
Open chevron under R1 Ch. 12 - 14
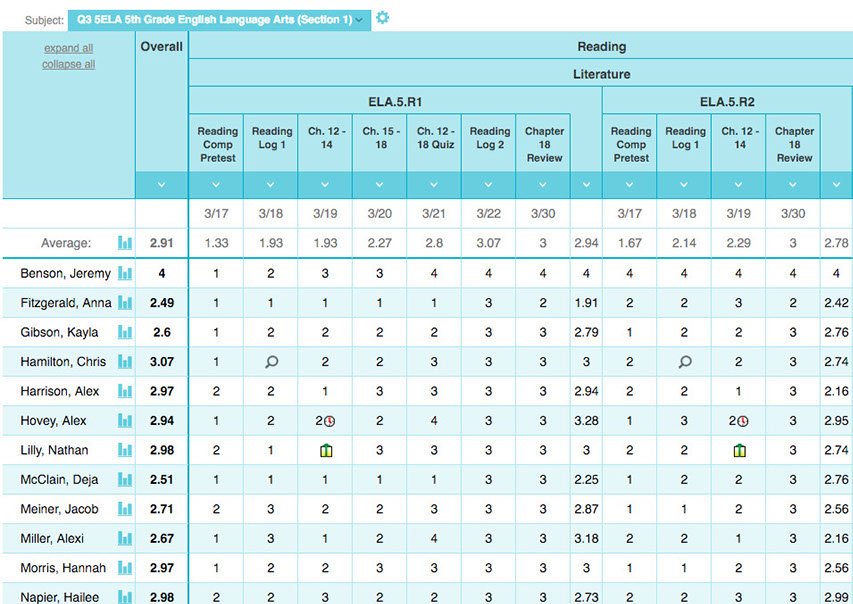pos(325,185)
